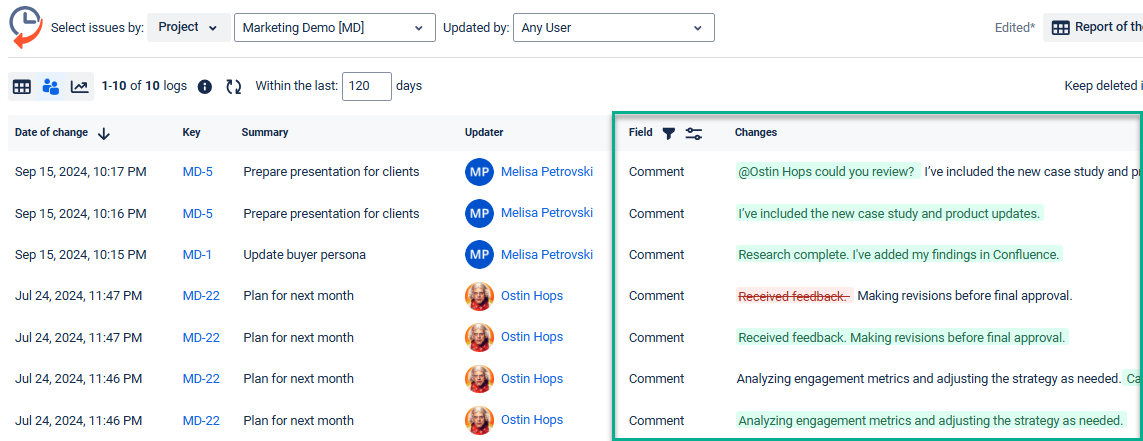The height and width of the screenshot is (441, 1143).
Task: Click Melisa Petrovski avatar in 10:17 PM row
Action: click(x=479, y=172)
